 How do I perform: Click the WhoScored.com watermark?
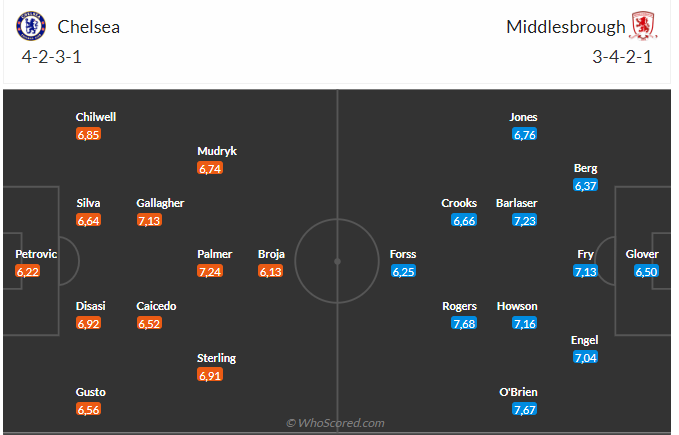(336, 423)
